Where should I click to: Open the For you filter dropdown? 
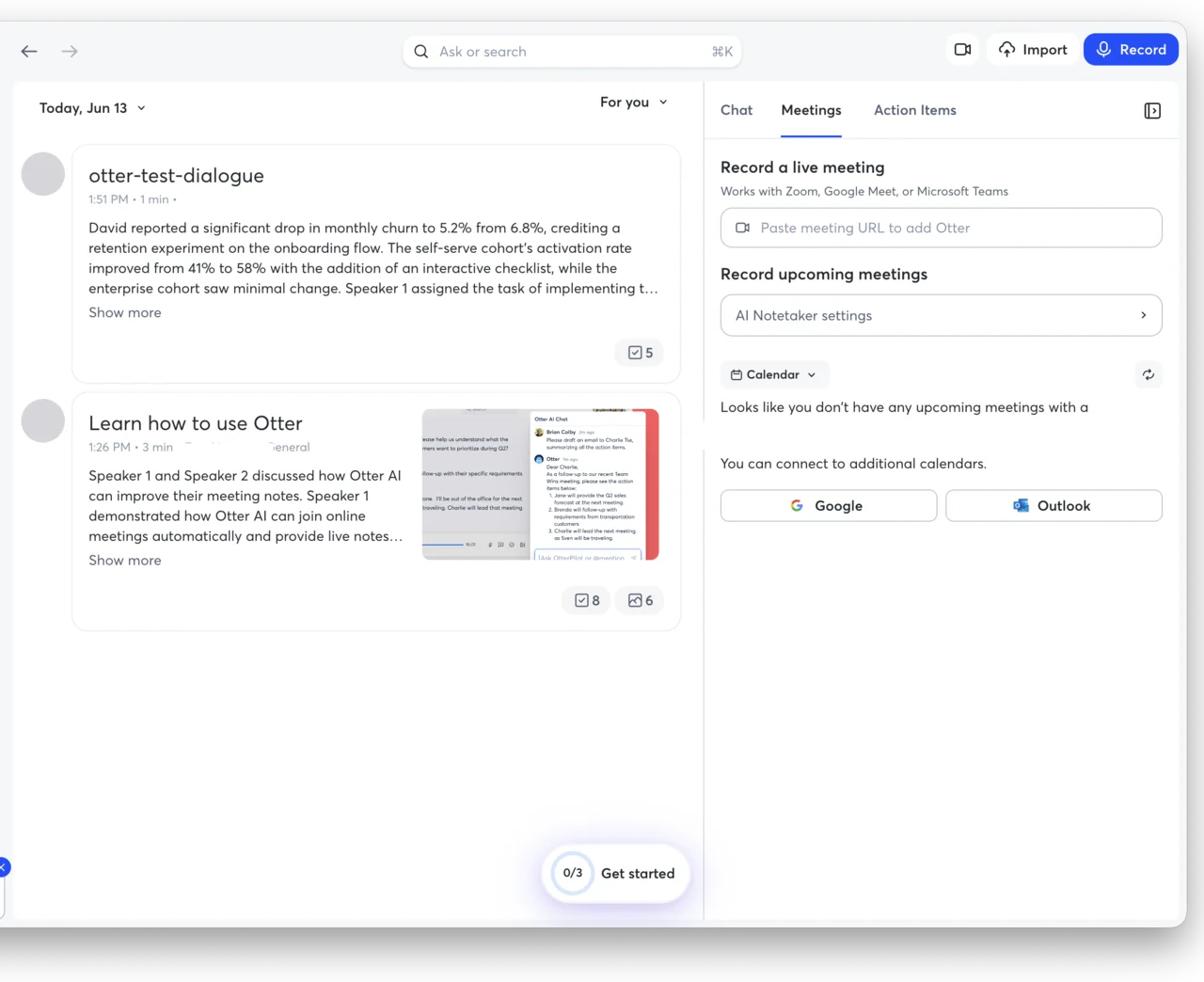pyautogui.click(x=634, y=102)
